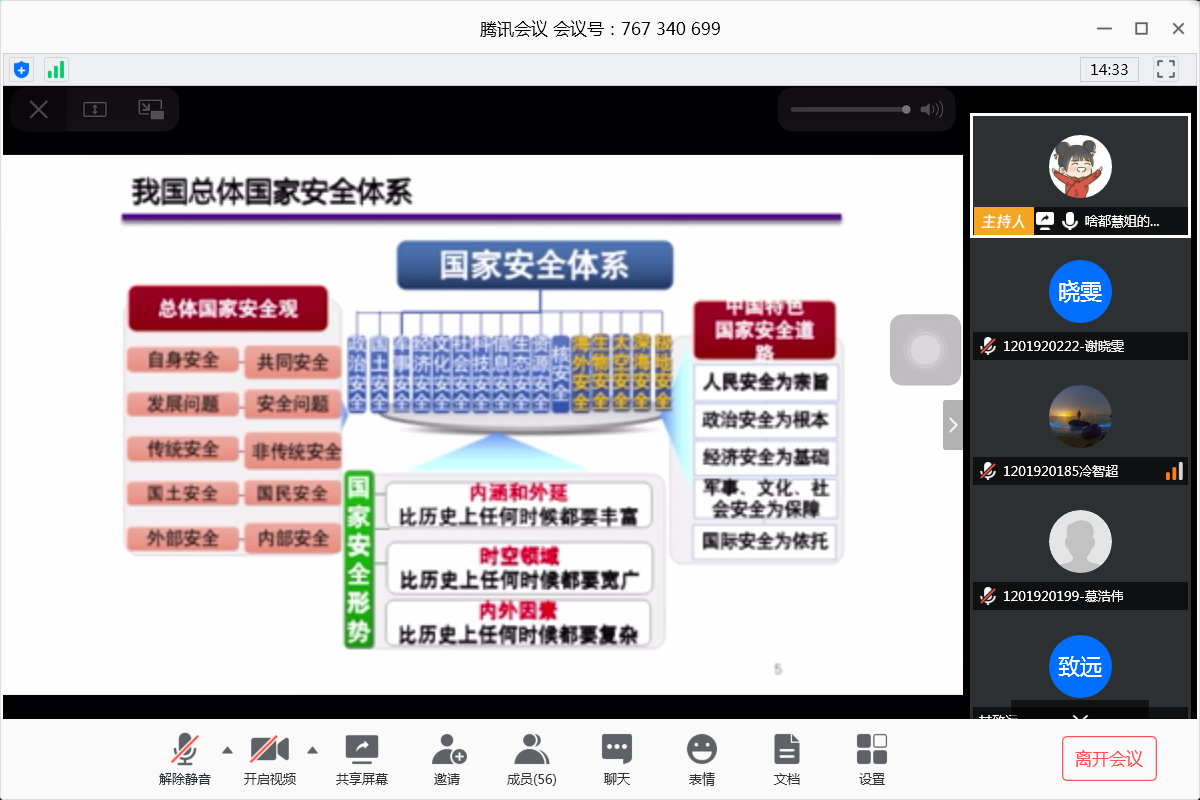Unmute microphone with 解除静音
This screenshot has width=1200, height=800.
[185, 758]
